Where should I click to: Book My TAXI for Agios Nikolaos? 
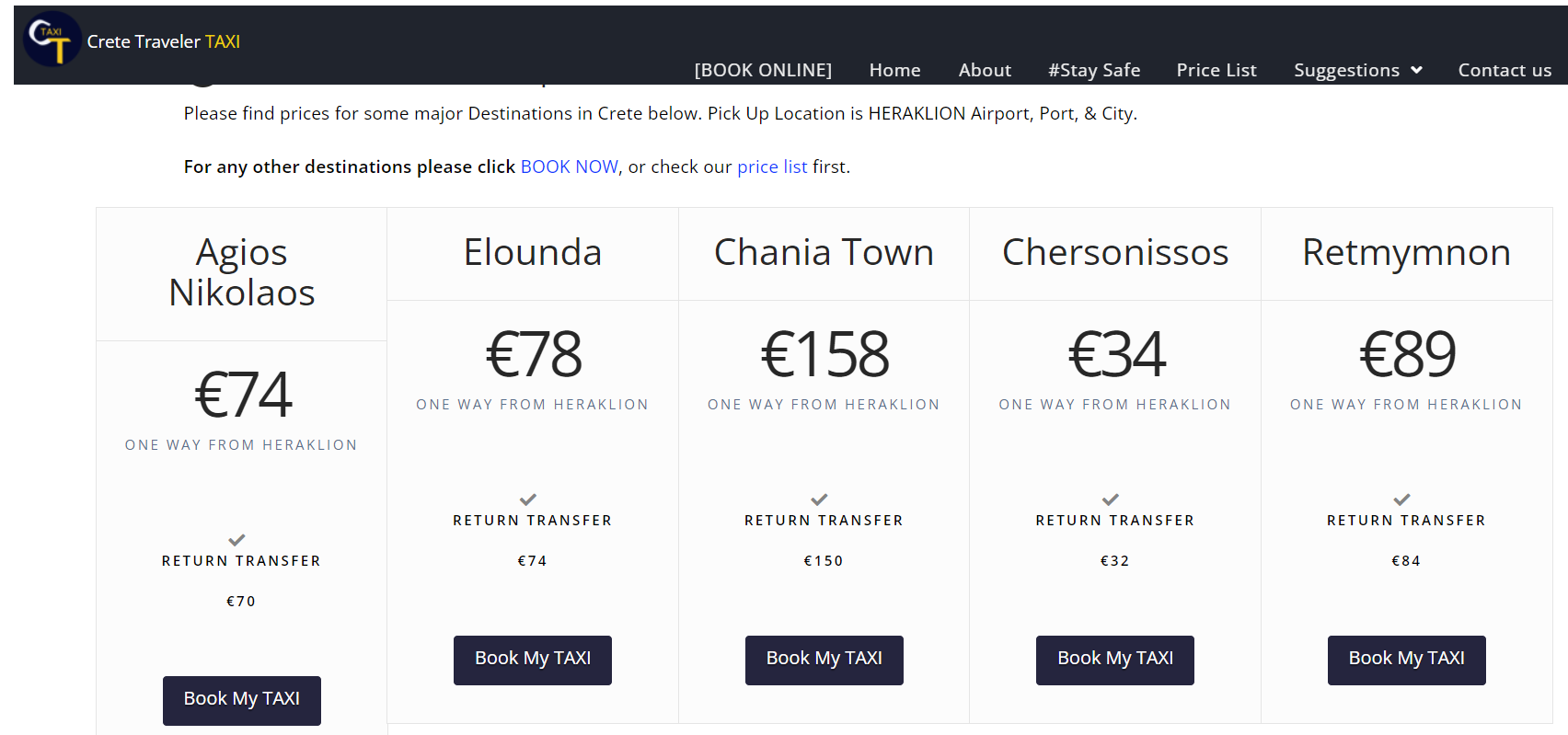(x=242, y=700)
